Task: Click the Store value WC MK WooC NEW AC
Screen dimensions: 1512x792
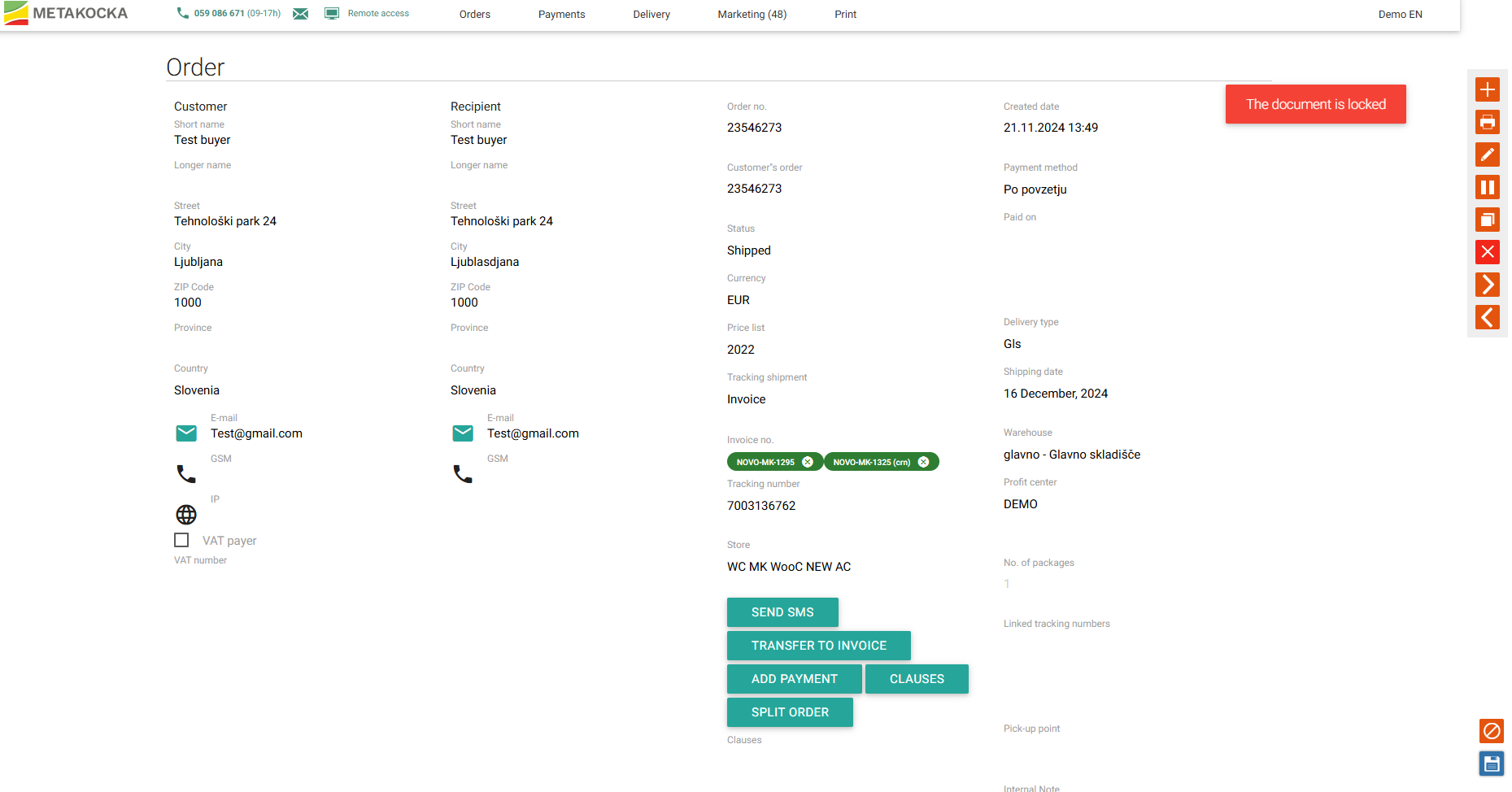Action: pyautogui.click(x=789, y=567)
